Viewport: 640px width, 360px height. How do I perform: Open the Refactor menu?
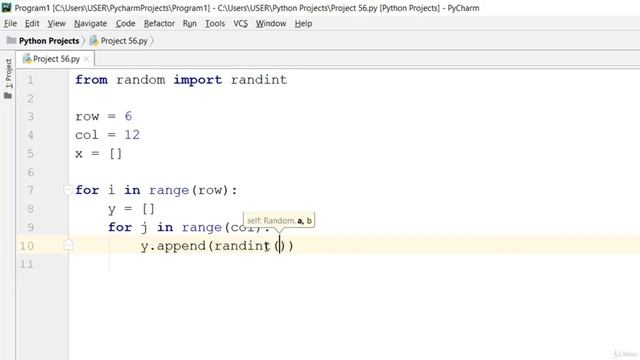[159, 24]
